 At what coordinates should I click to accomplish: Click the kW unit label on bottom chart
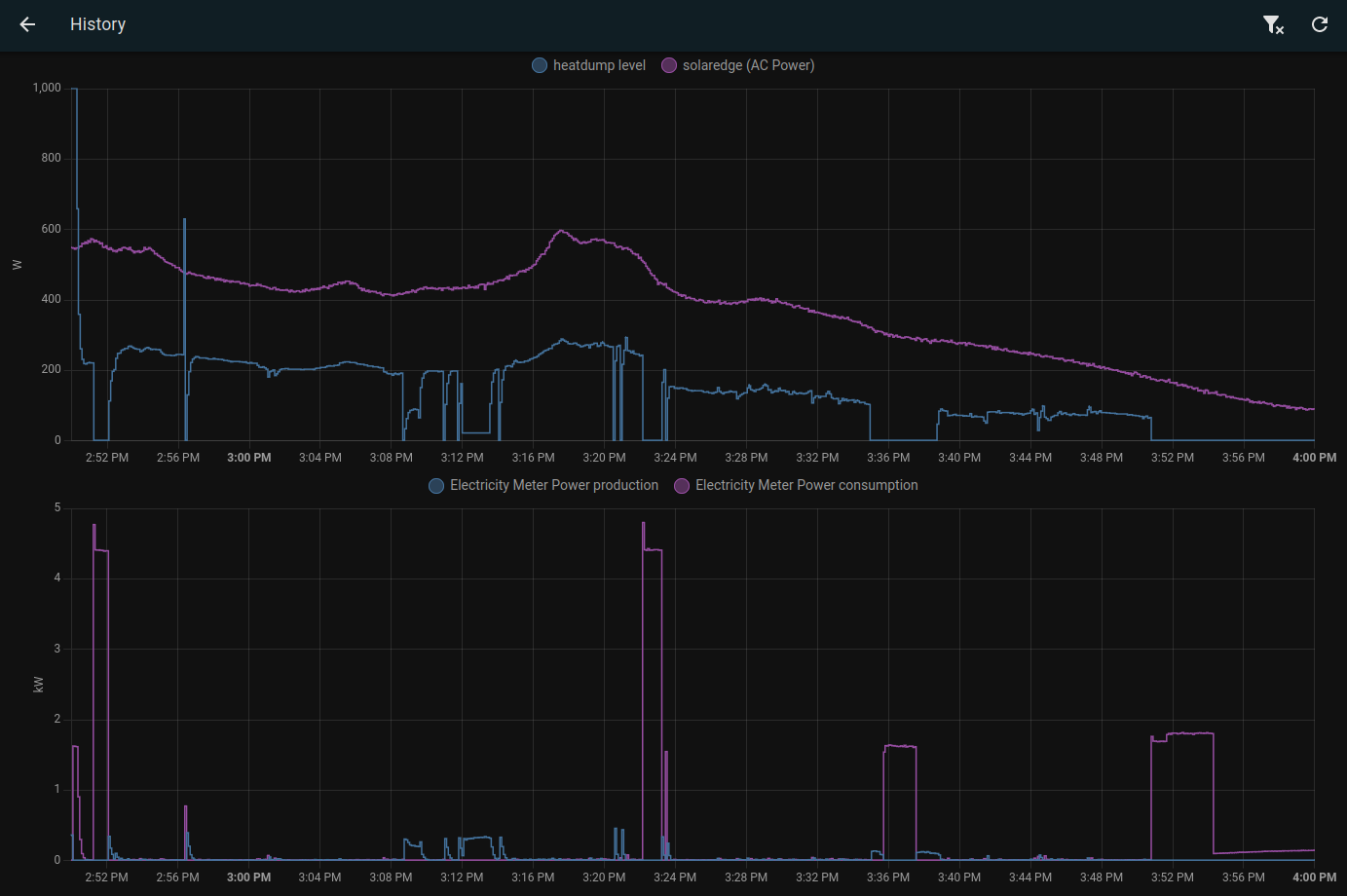point(39,685)
